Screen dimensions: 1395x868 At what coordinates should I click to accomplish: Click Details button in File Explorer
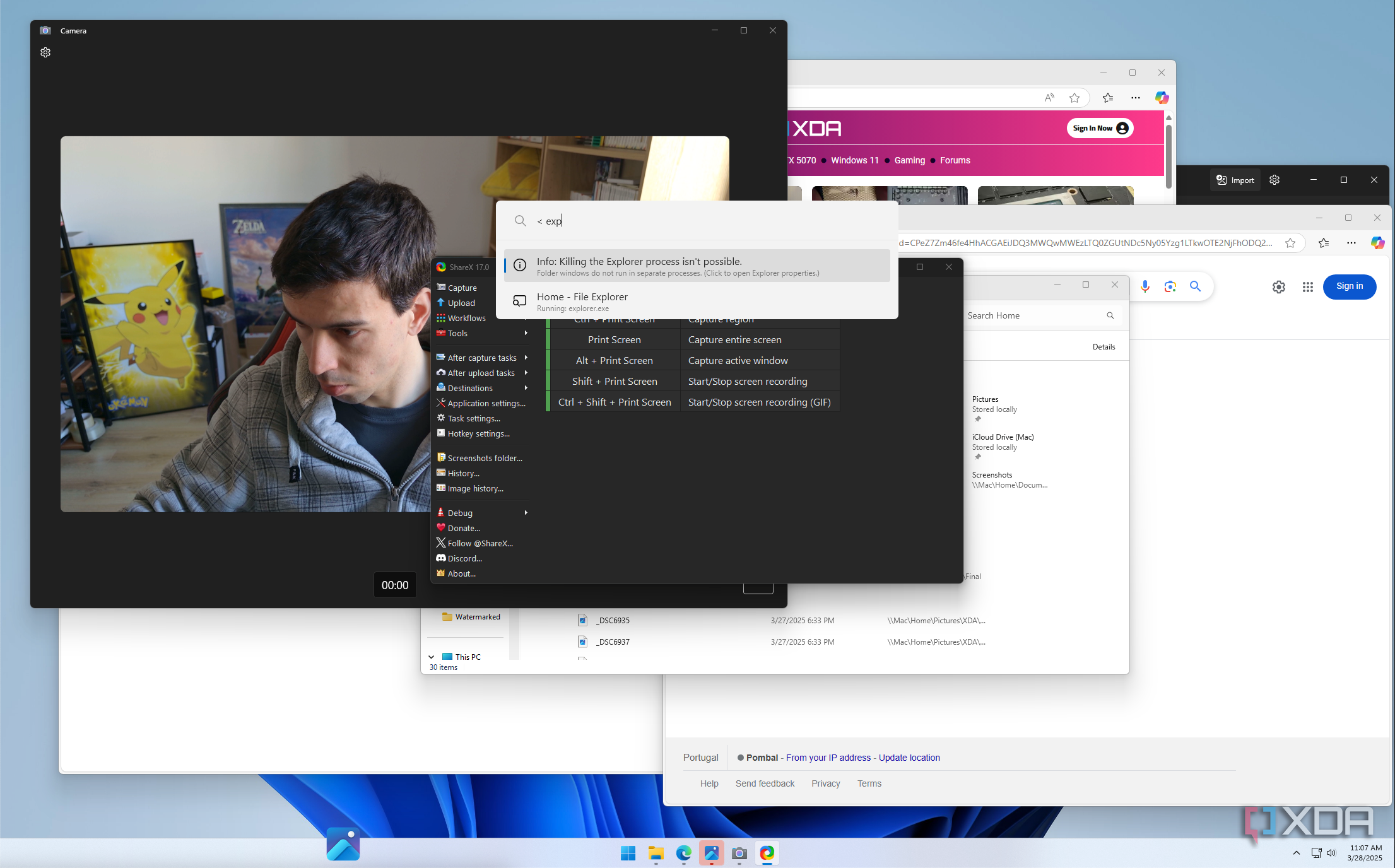(1104, 347)
